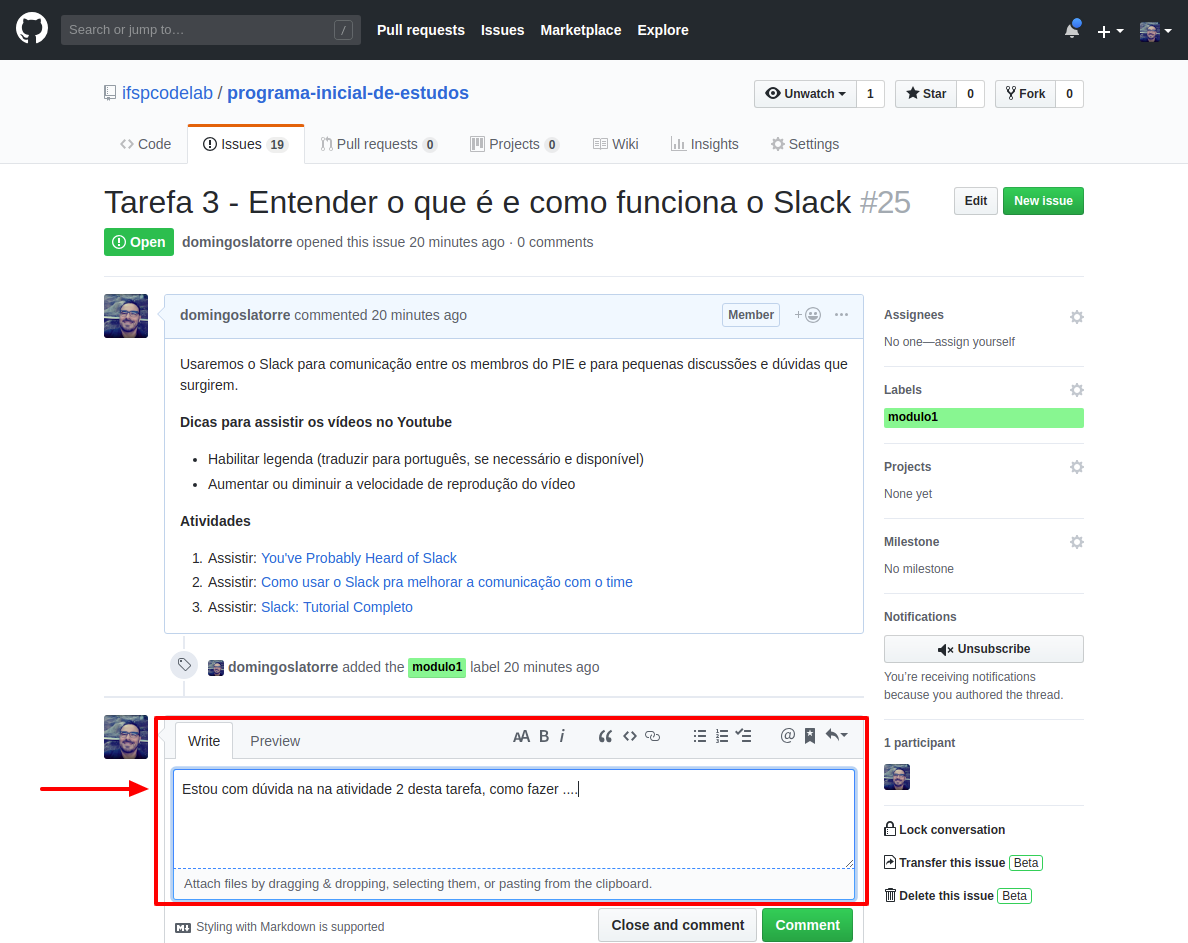Open the plus create-new menu
This screenshot has width=1188, height=943.
pos(1110,31)
